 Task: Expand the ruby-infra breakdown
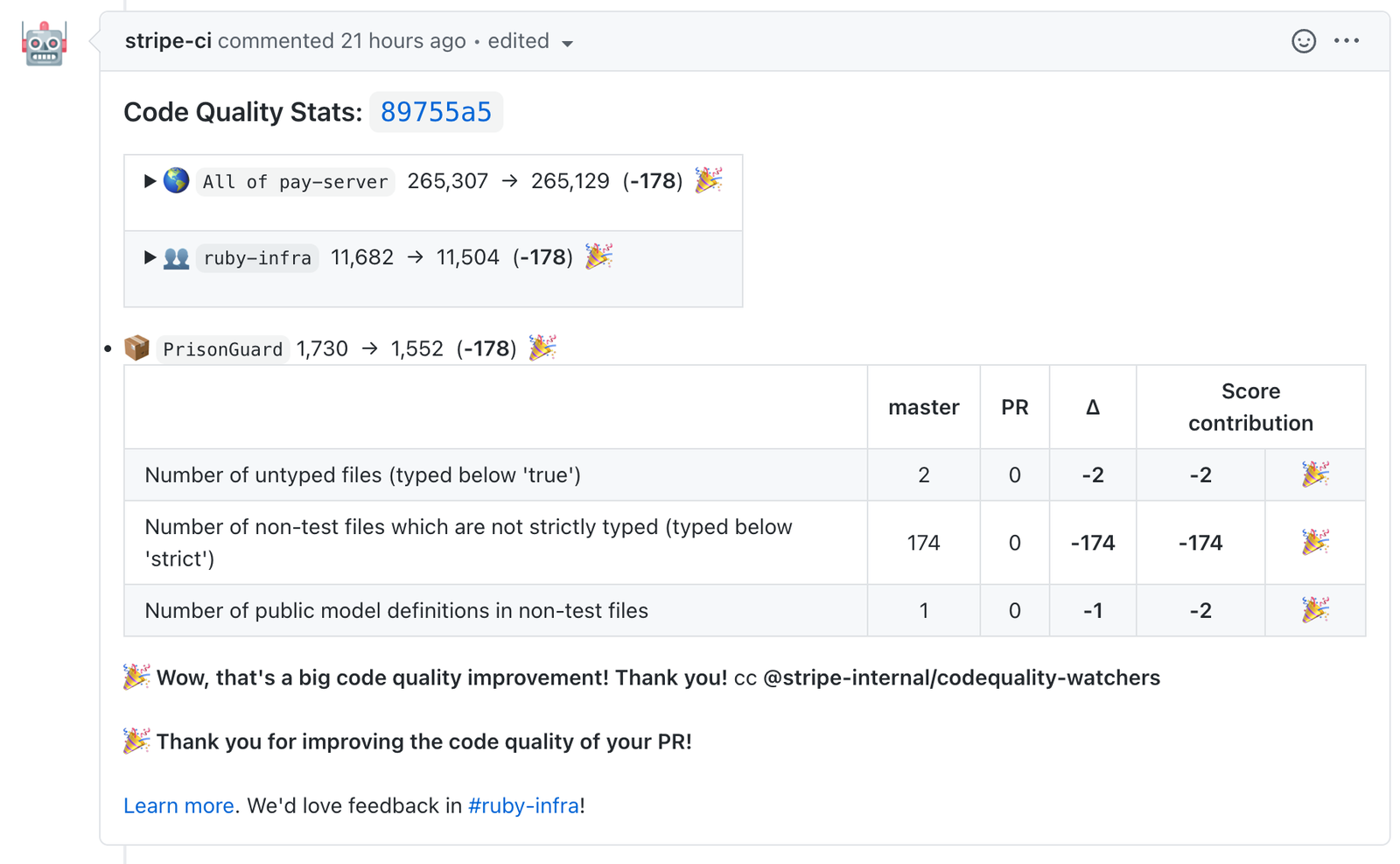click(149, 257)
